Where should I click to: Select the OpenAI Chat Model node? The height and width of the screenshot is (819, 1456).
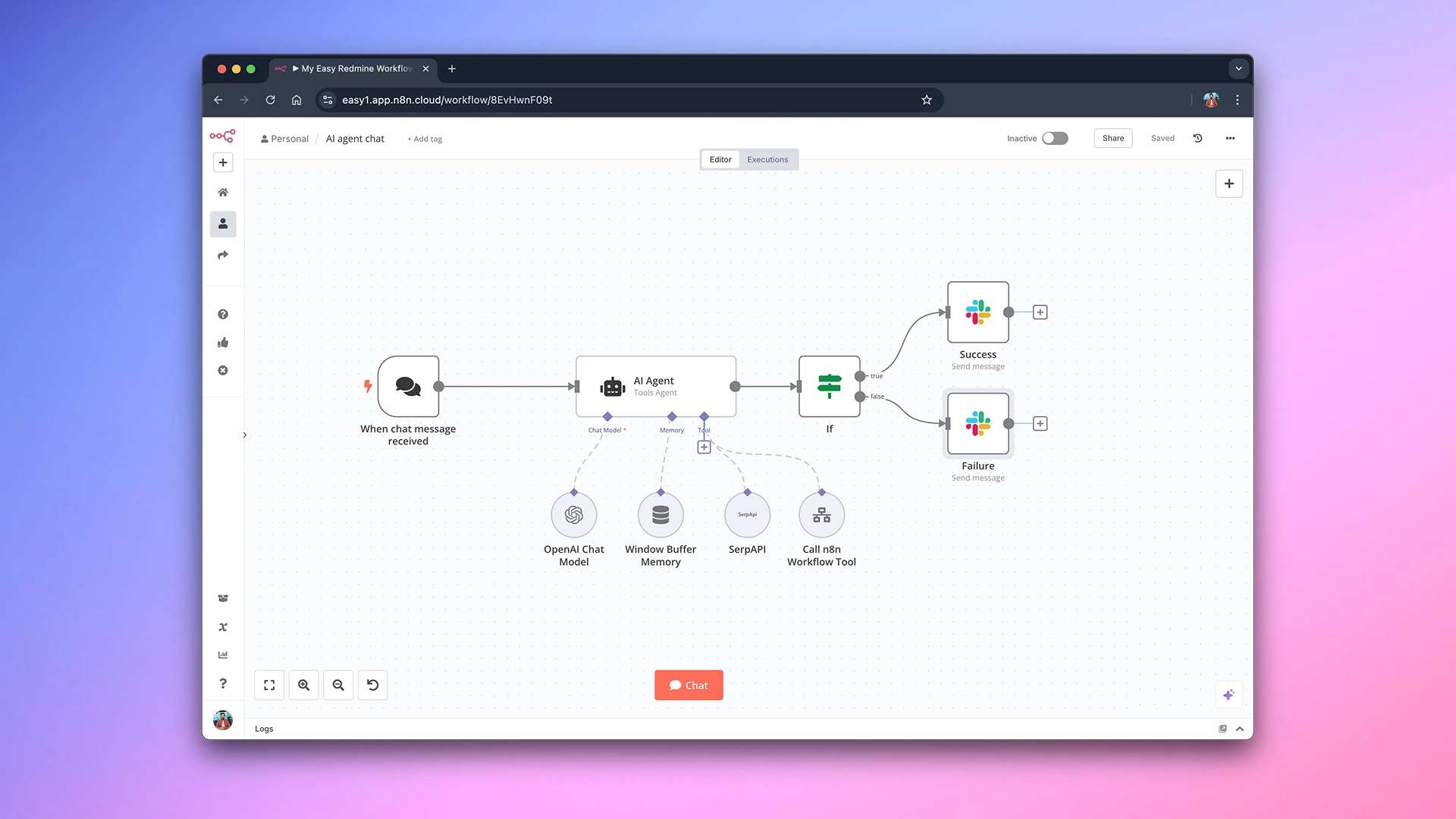pyautogui.click(x=574, y=515)
